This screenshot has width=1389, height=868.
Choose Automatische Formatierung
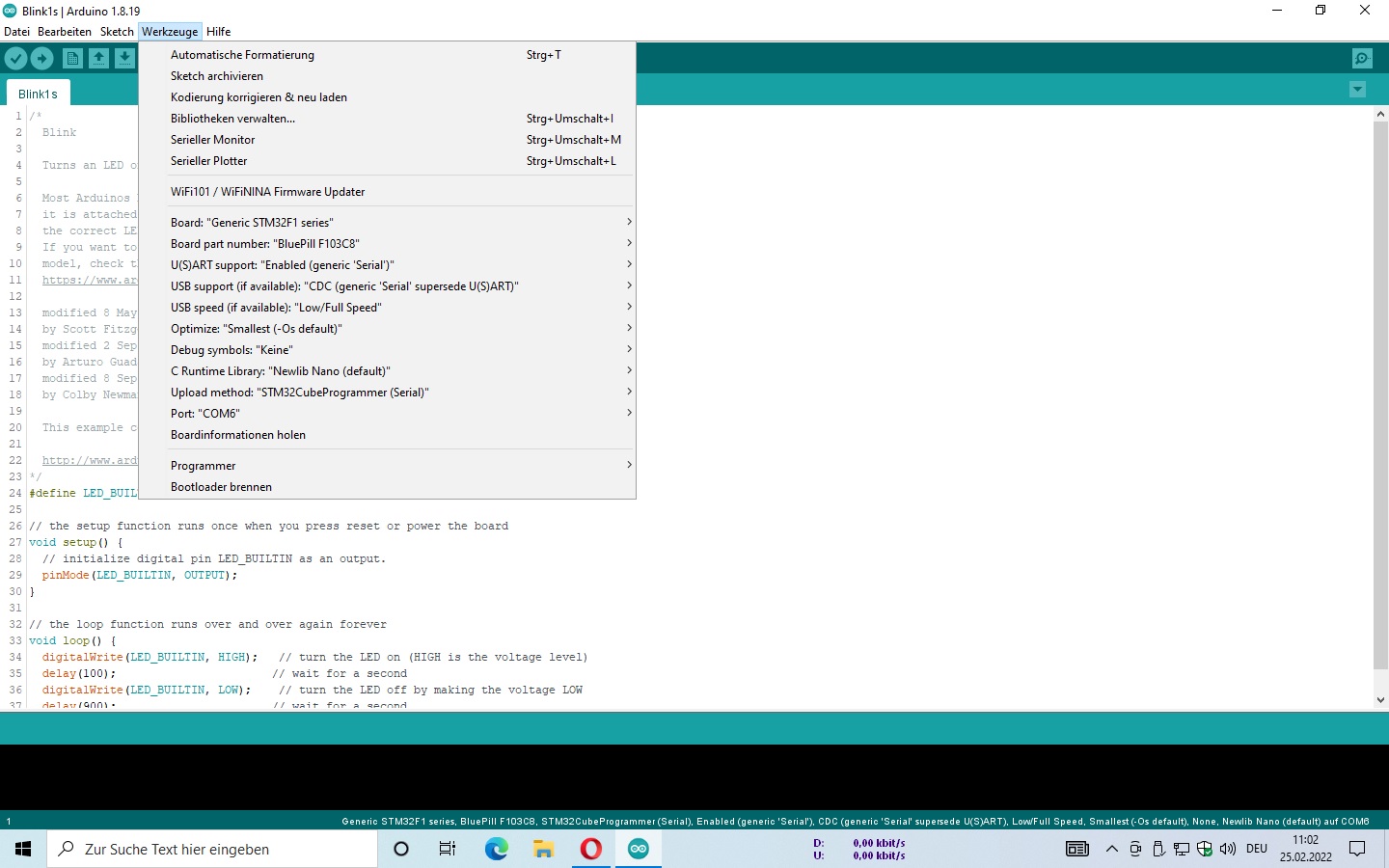click(387, 55)
